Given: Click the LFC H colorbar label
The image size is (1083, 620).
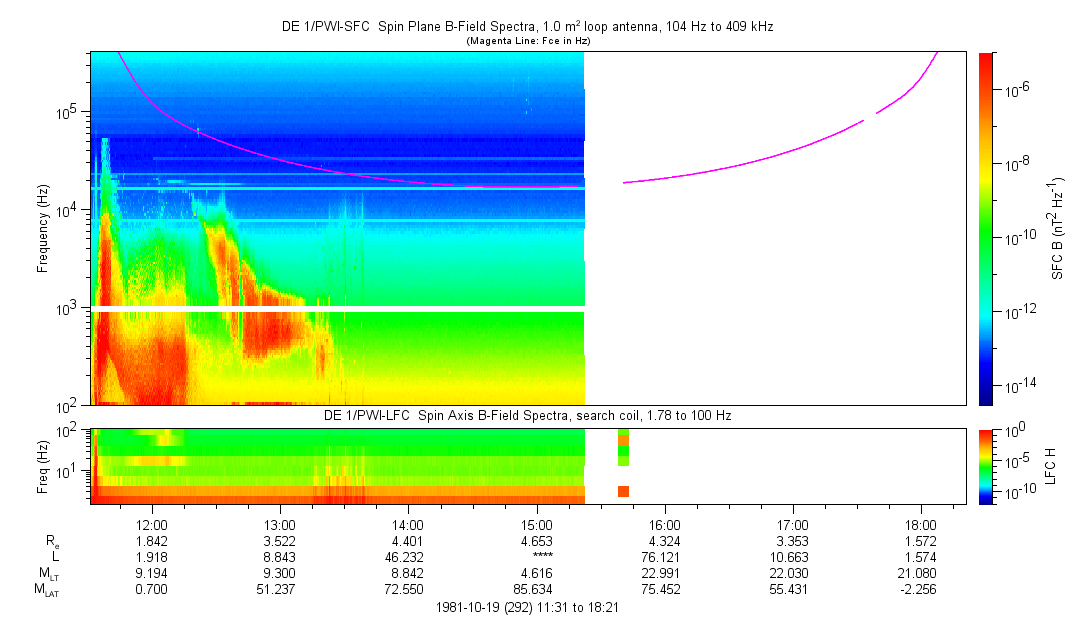Looking at the screenshot, I should [x=1050, y=465].
